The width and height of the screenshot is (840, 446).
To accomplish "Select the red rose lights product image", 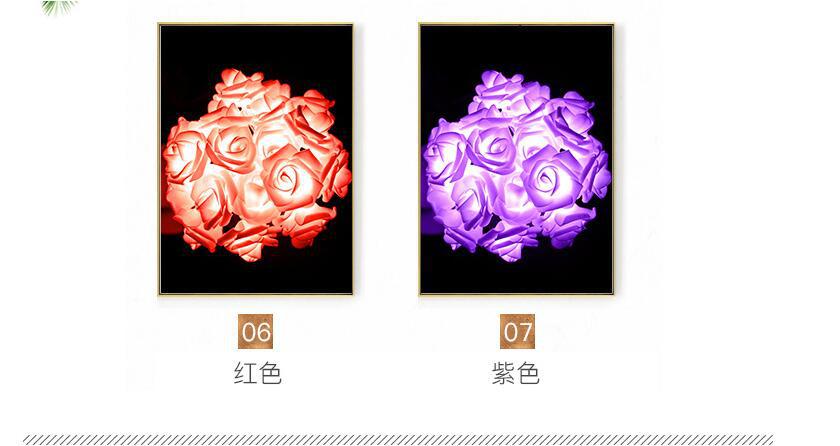I will click(256, 159).
